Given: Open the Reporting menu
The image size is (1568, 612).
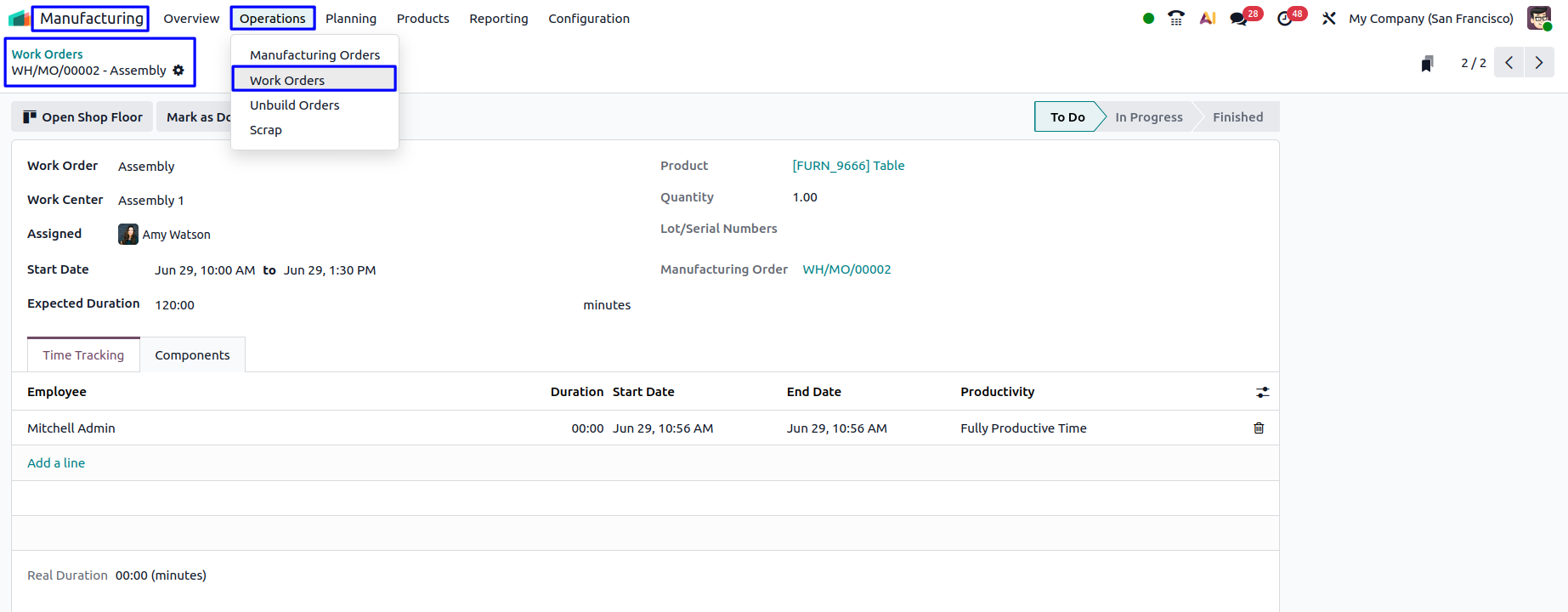Looking at the screenshot, I should point(498,19).
